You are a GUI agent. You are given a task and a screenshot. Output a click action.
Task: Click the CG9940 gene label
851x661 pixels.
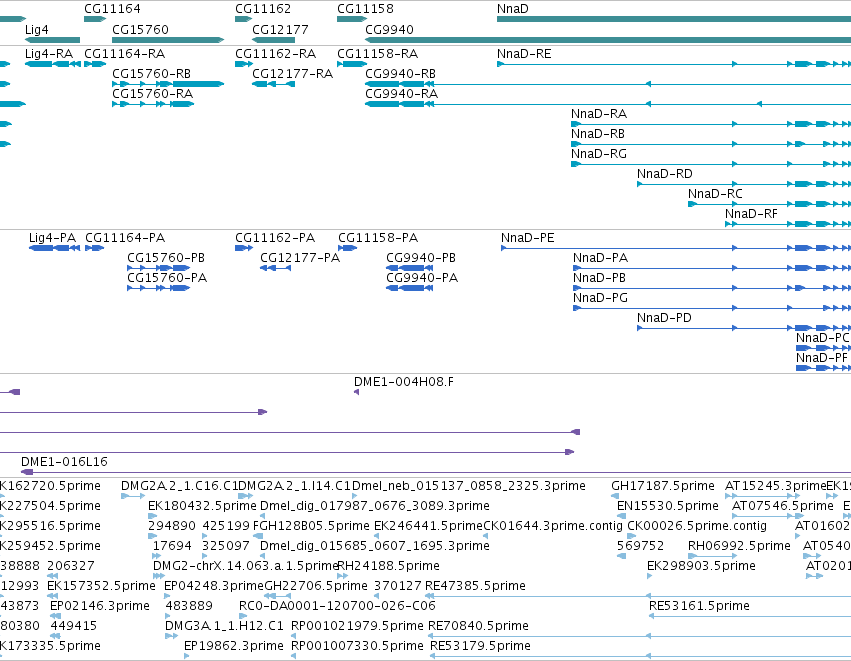(389, 29)
